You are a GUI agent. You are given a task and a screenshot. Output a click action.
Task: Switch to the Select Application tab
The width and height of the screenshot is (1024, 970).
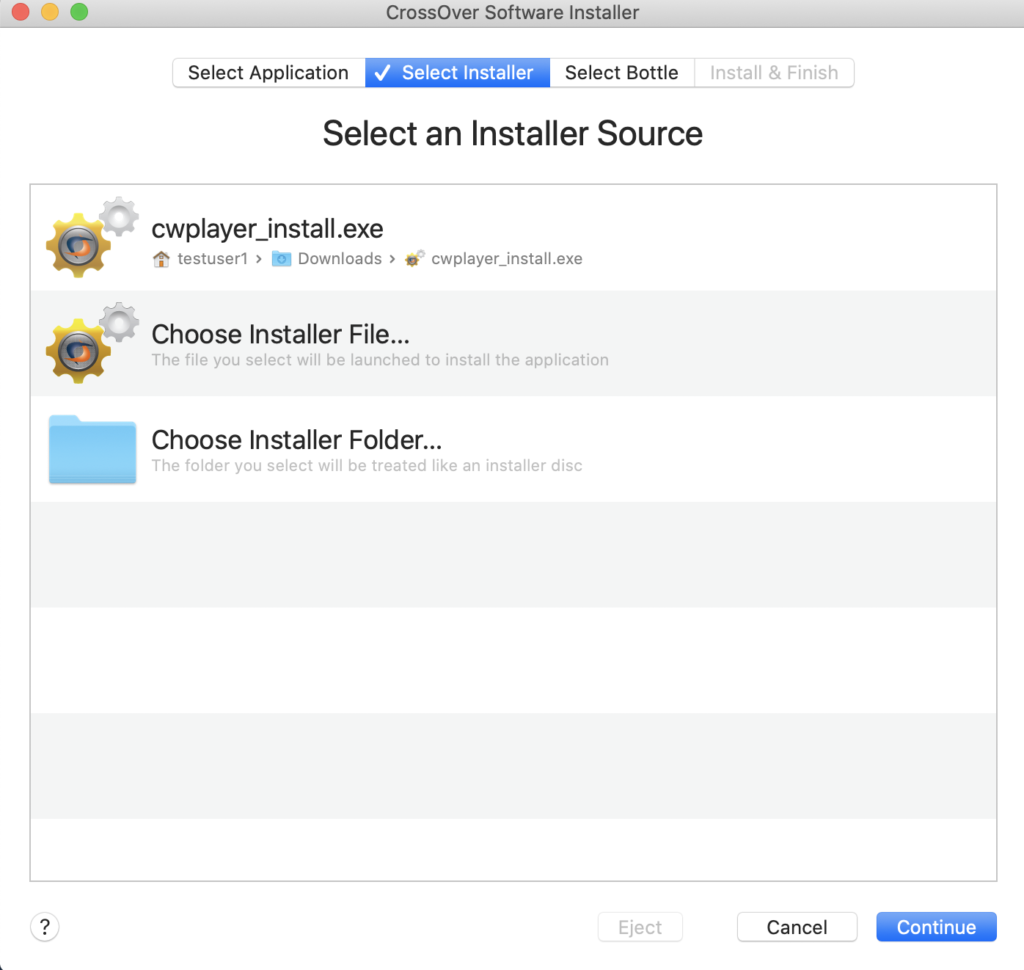pyautogui.click(x=268, y=73)
